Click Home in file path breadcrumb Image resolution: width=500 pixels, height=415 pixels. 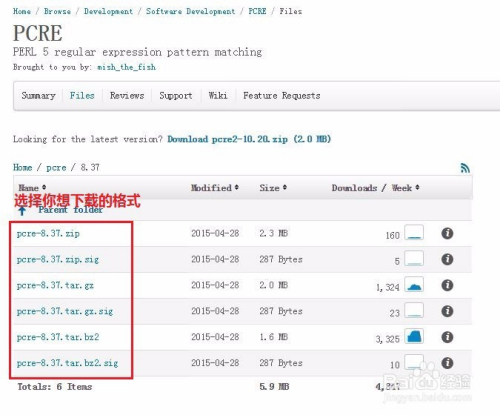pos(22,167)
